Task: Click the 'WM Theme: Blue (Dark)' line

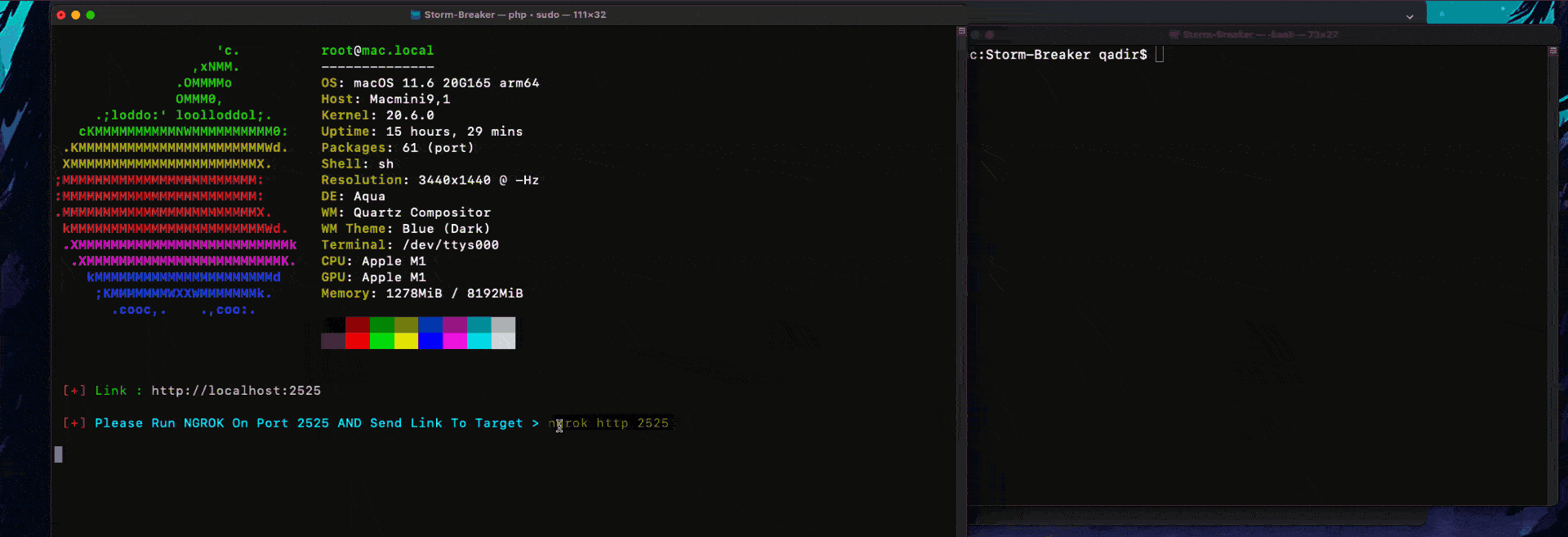Action: pos(406,229)
